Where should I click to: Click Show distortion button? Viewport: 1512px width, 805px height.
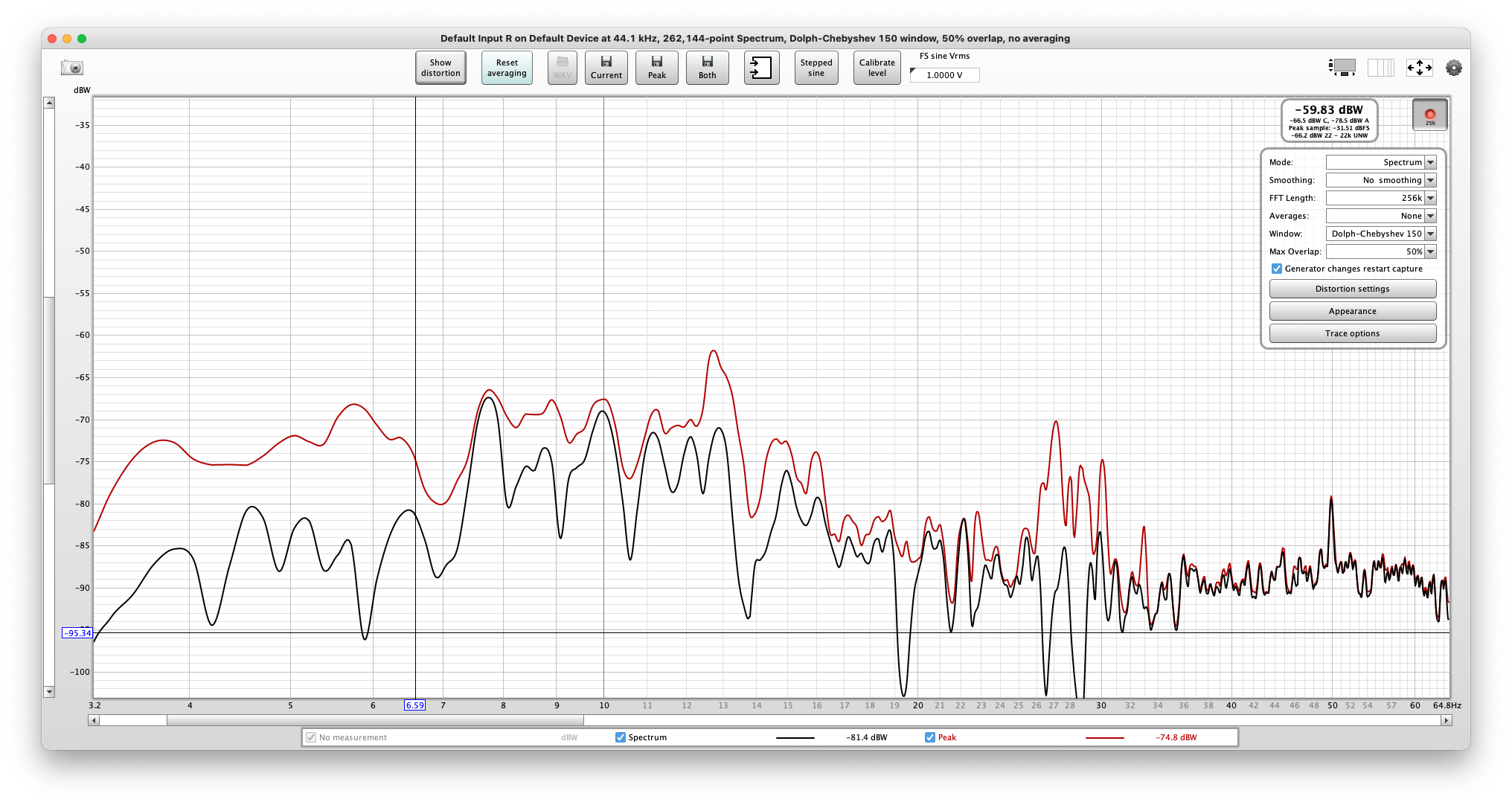tap(441, 68)
